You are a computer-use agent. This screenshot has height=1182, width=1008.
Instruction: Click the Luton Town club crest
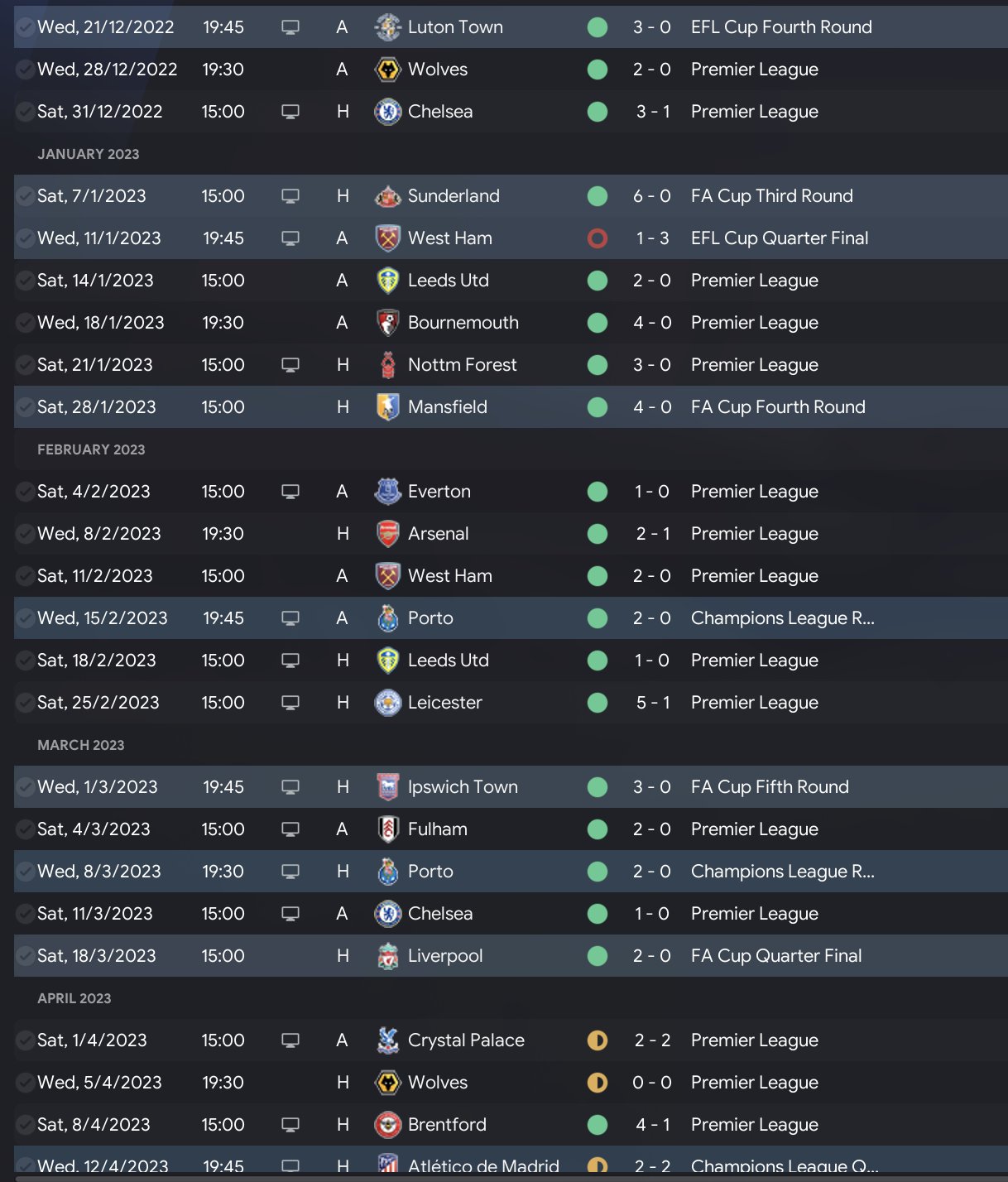pos(387,27)
